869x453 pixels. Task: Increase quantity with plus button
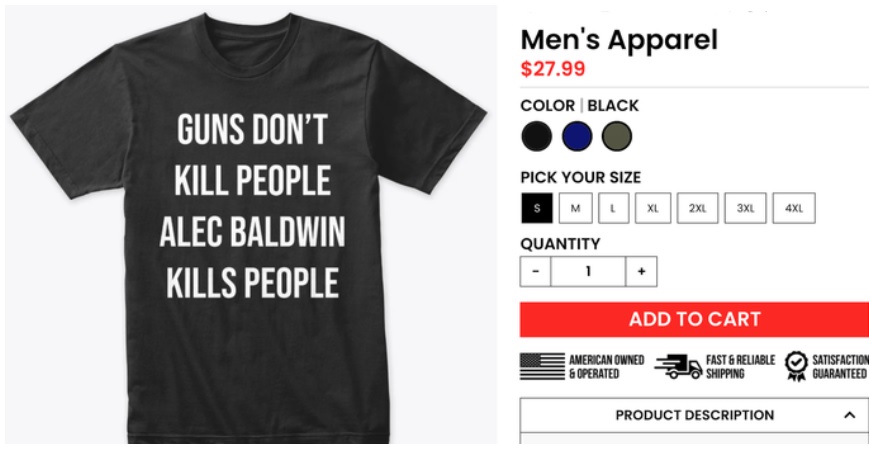point(641,272)
